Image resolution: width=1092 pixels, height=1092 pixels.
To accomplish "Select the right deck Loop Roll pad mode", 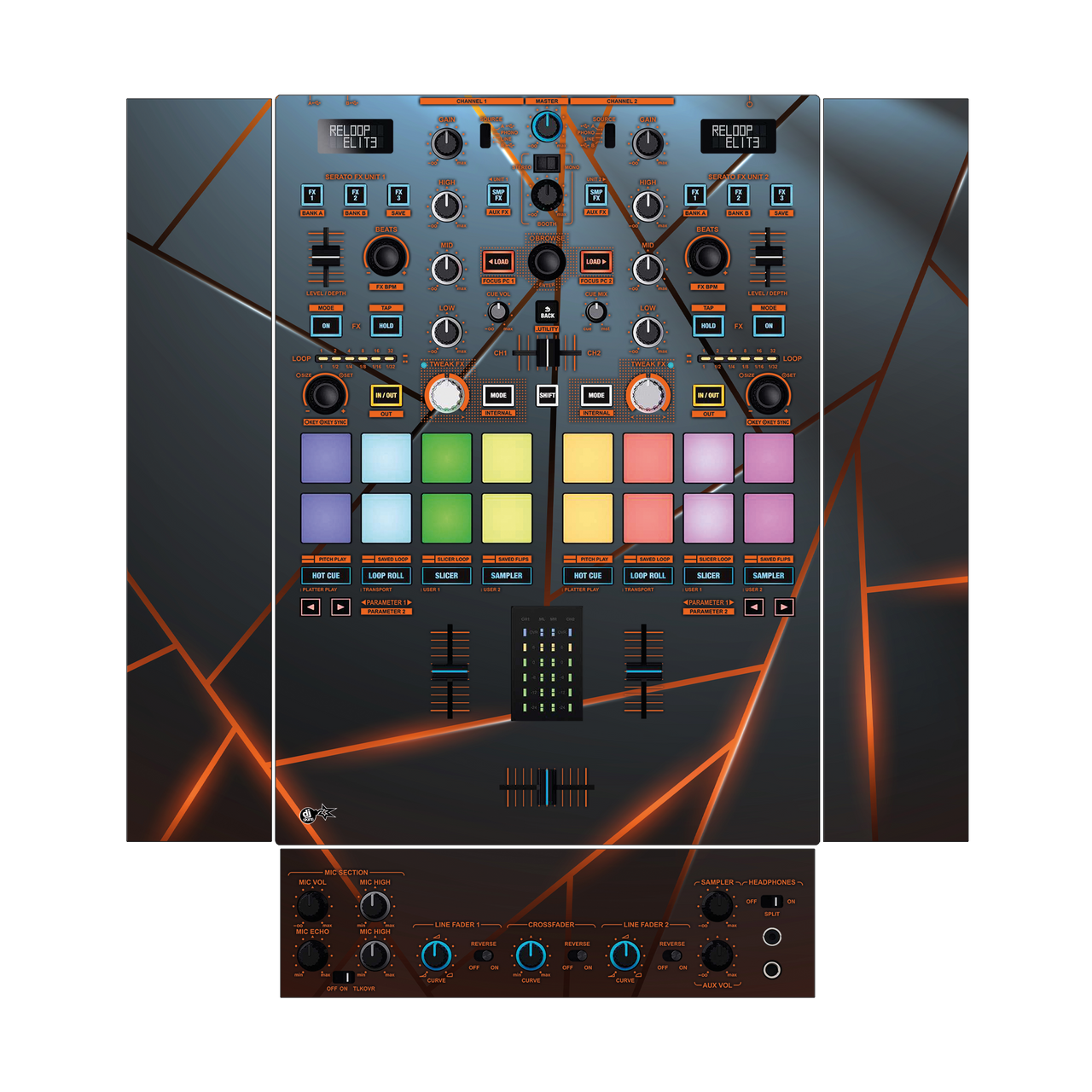I will pos(648,576).
